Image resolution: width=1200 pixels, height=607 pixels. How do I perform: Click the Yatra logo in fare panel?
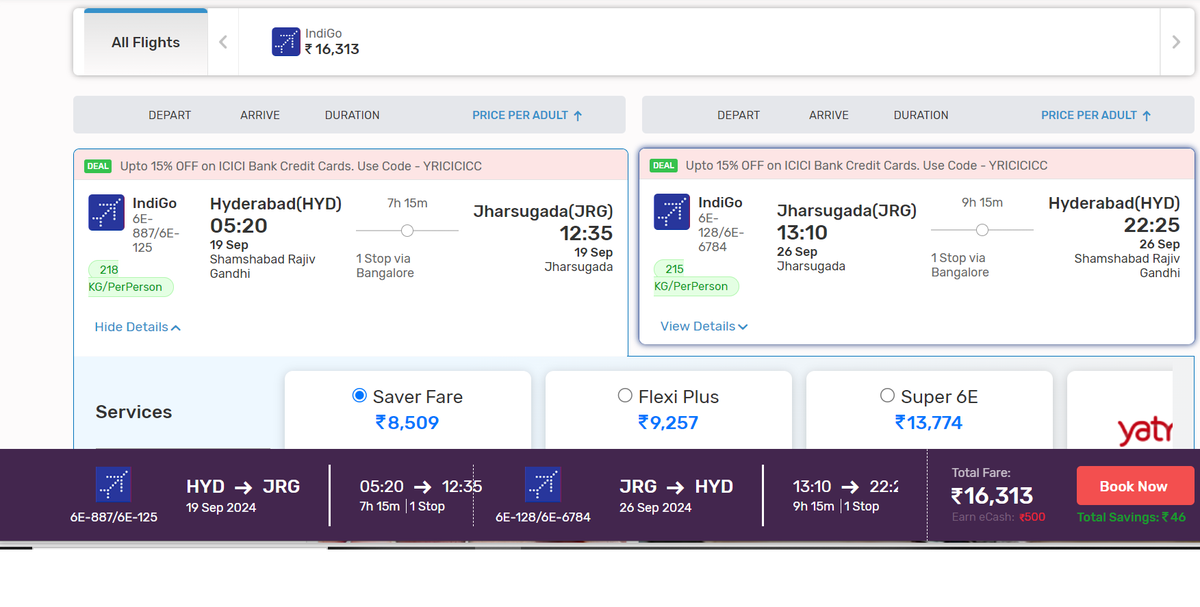pyautogui.click(x=1145, y=431)
